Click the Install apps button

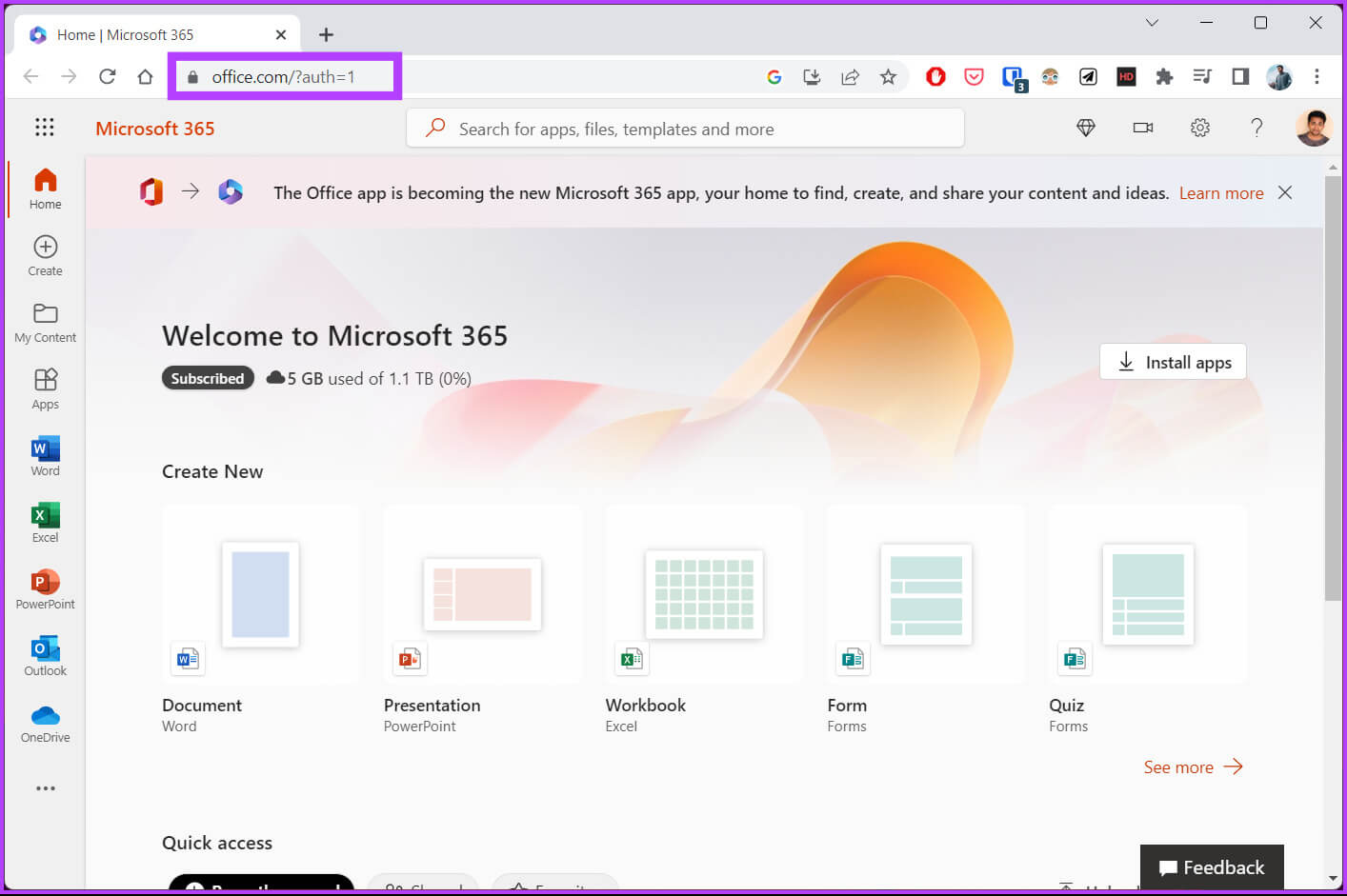tap(1173, 362)
